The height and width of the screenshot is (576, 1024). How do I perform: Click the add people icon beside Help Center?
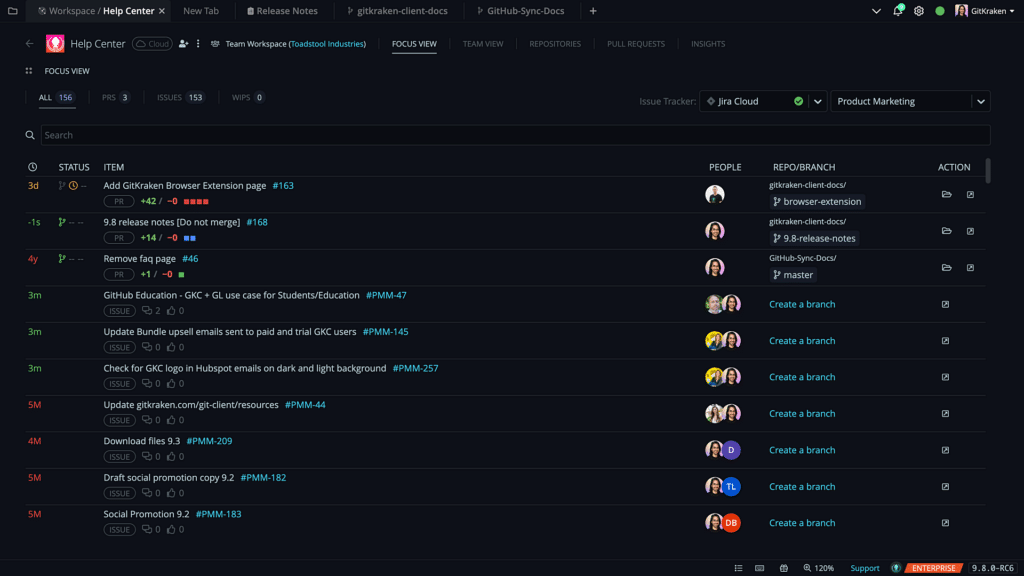pos(183,44)
